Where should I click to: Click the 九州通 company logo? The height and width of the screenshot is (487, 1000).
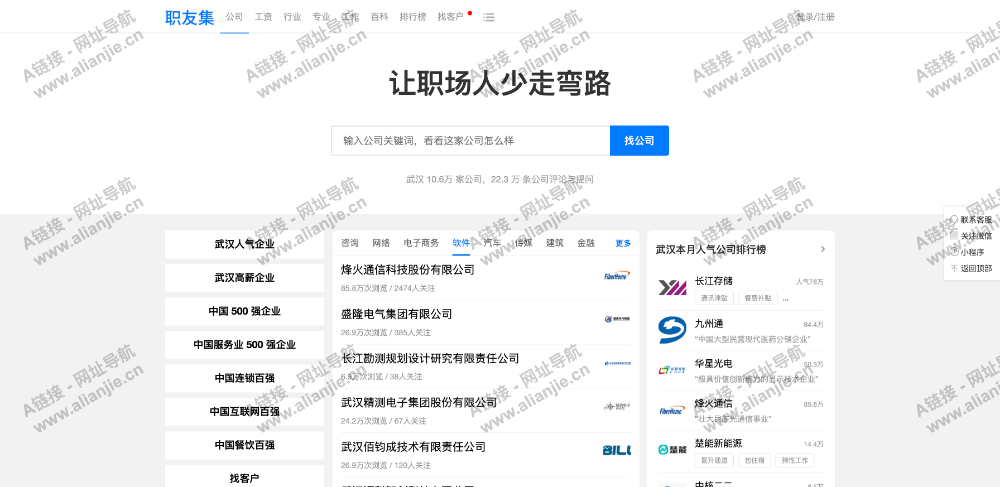click(672, 330)
